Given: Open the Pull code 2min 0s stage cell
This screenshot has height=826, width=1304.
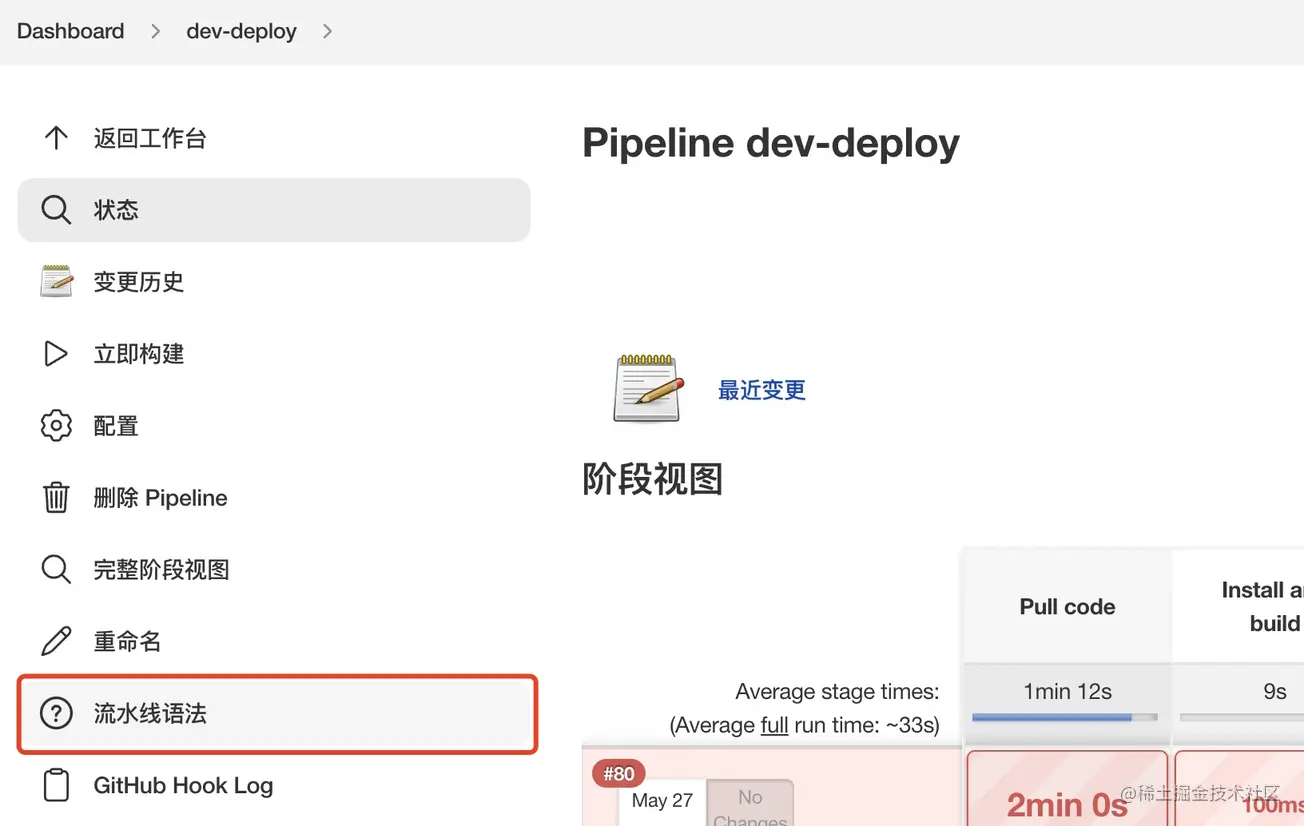Looking at the screenshot, I should click(x=1067, y=795).
